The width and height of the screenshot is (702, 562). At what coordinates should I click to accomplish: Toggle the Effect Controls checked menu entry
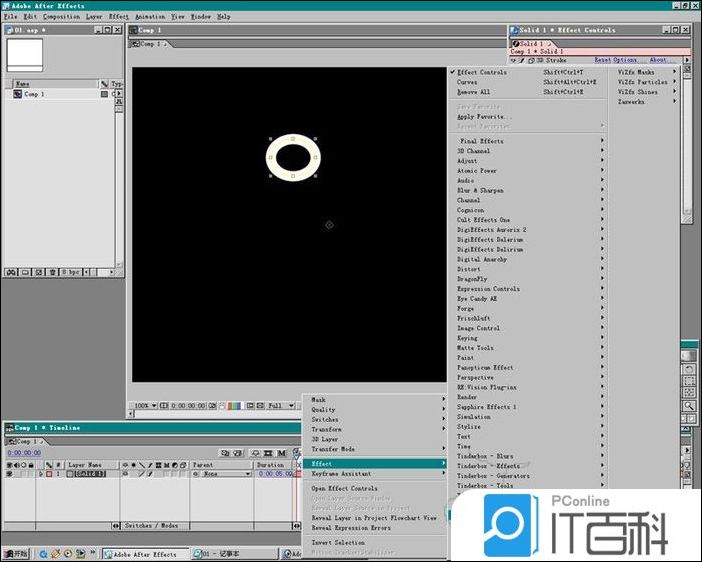(482, 72)
